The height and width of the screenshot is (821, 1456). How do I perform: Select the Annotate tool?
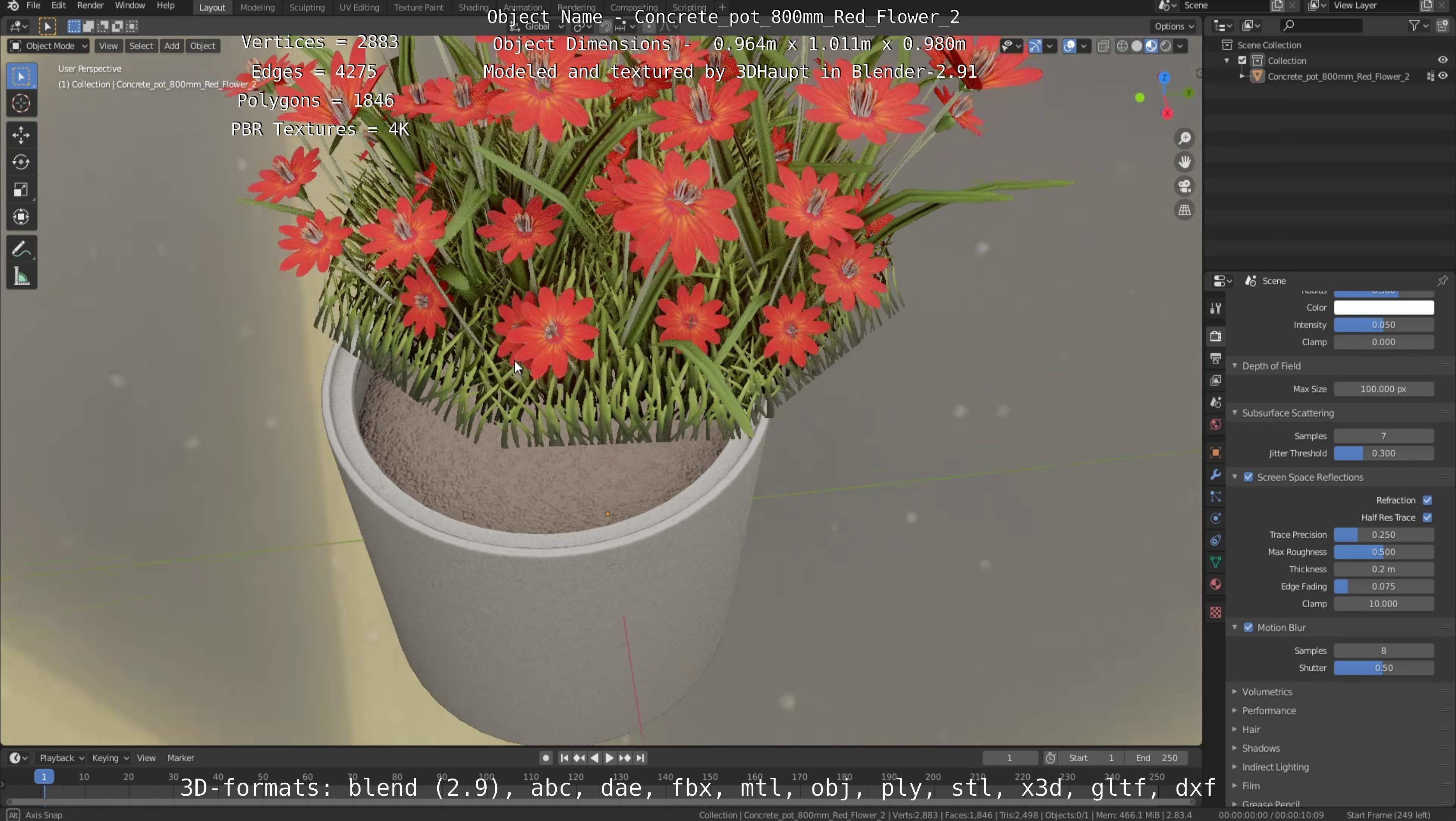(x=21, y=249)
